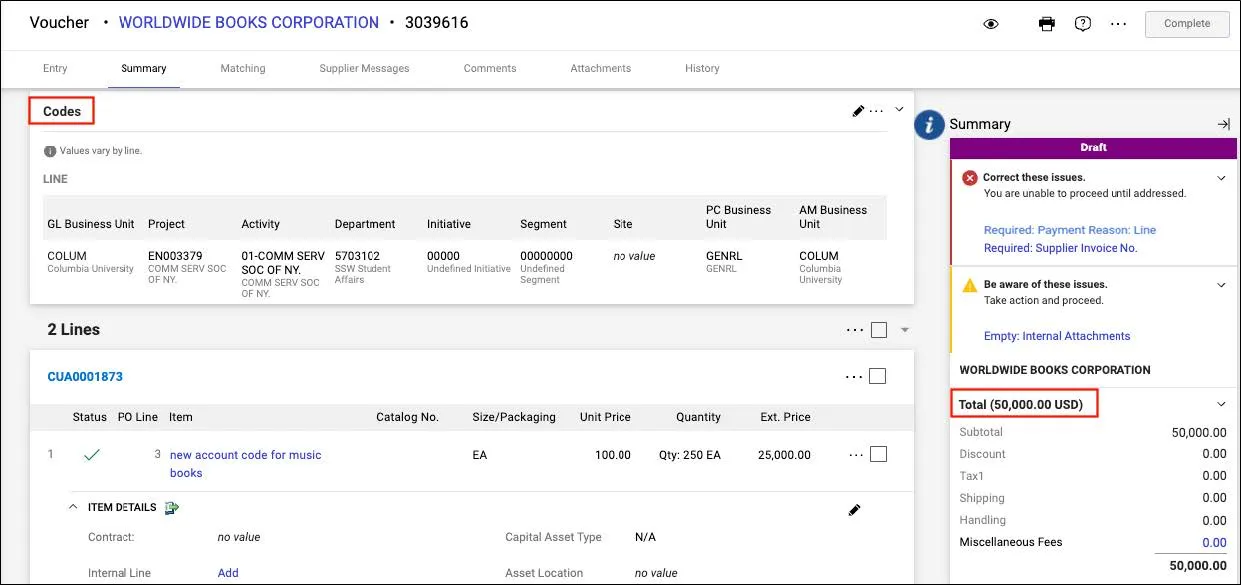Edit Codes section with pencil icon
Viewport: 1241px width, 585px height.
click(x=858, y=110)
